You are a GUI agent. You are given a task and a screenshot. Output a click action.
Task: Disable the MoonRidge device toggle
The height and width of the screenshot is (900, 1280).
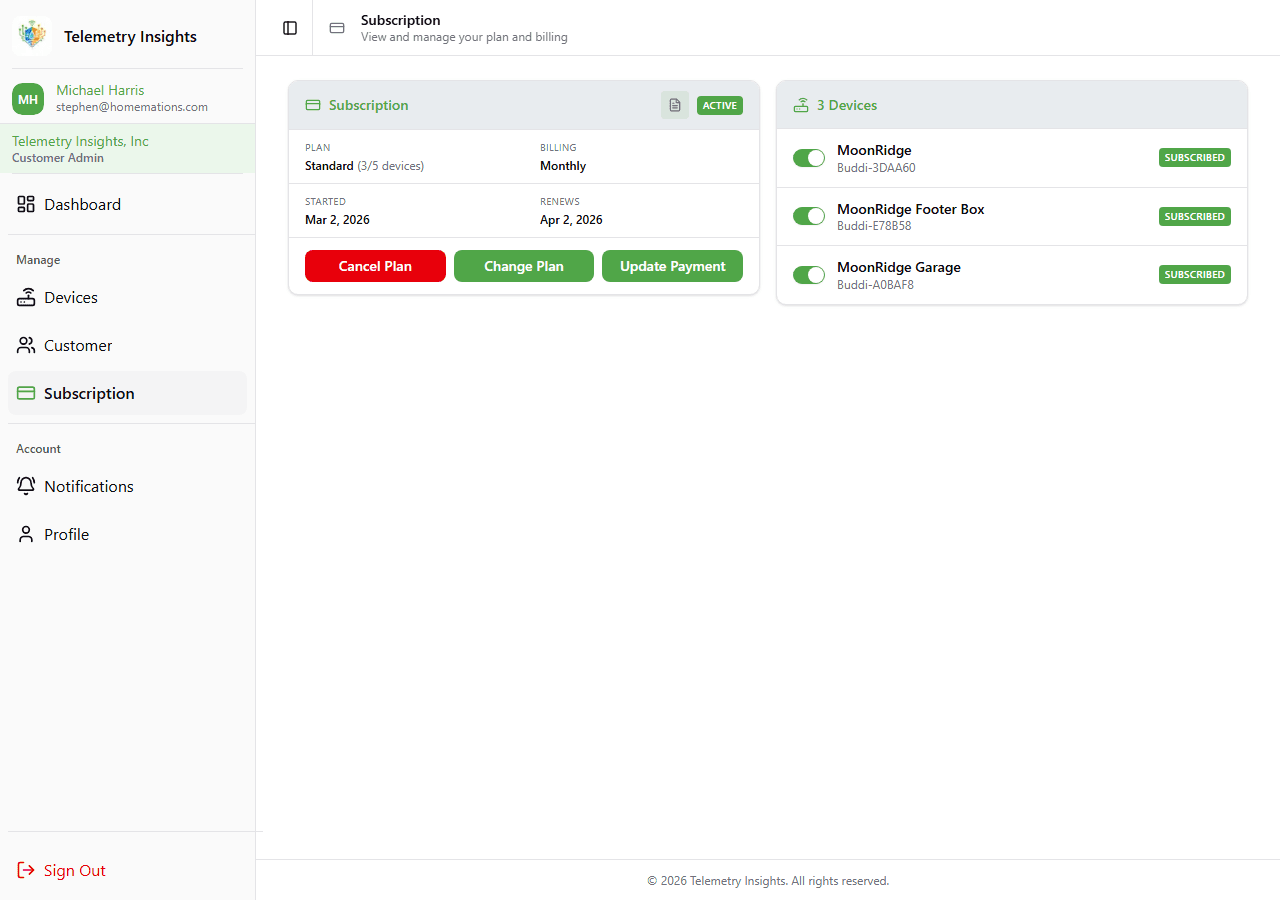(x=808, y=158)
